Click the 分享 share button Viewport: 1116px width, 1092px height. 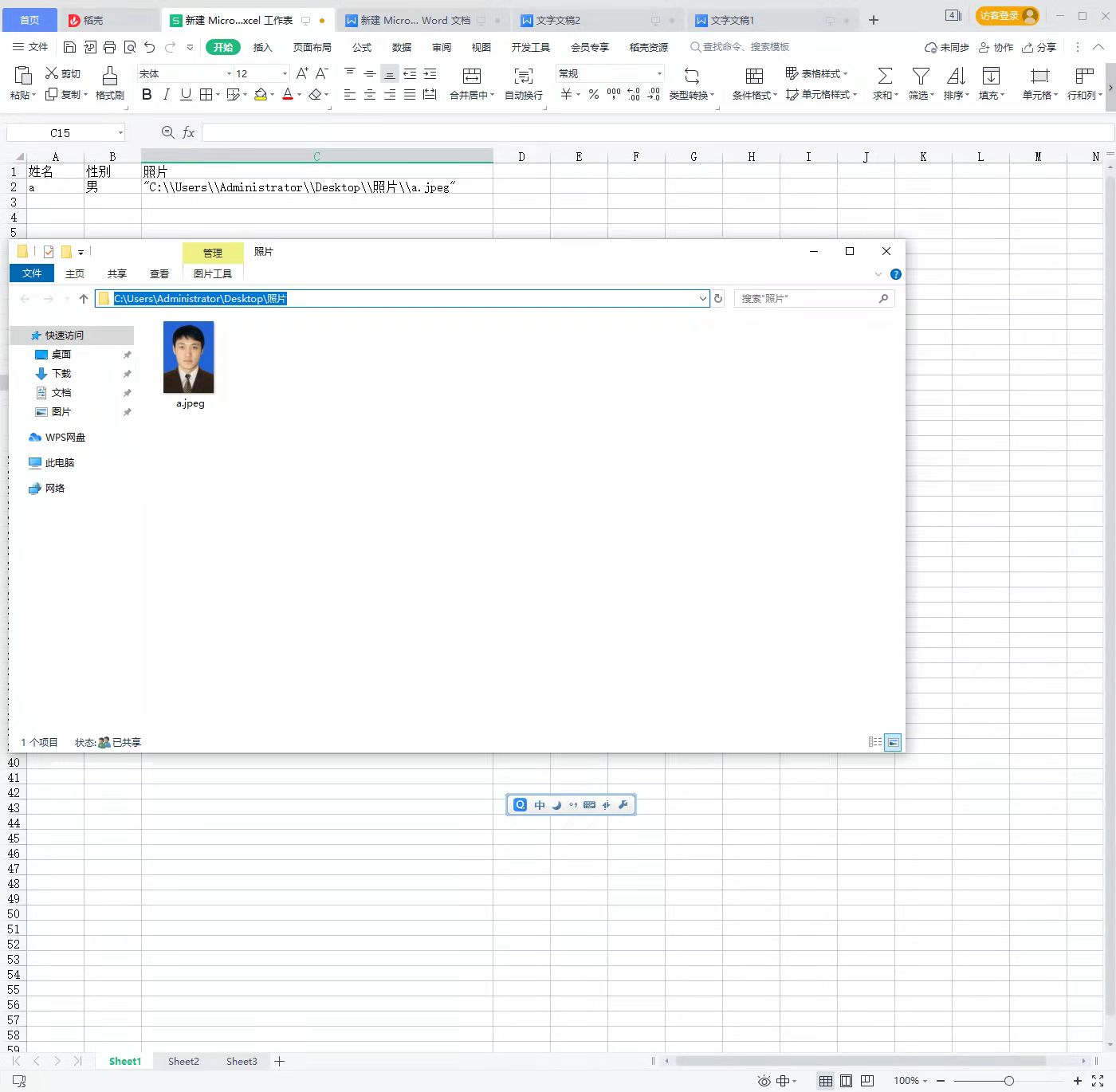pos(1039,47)
